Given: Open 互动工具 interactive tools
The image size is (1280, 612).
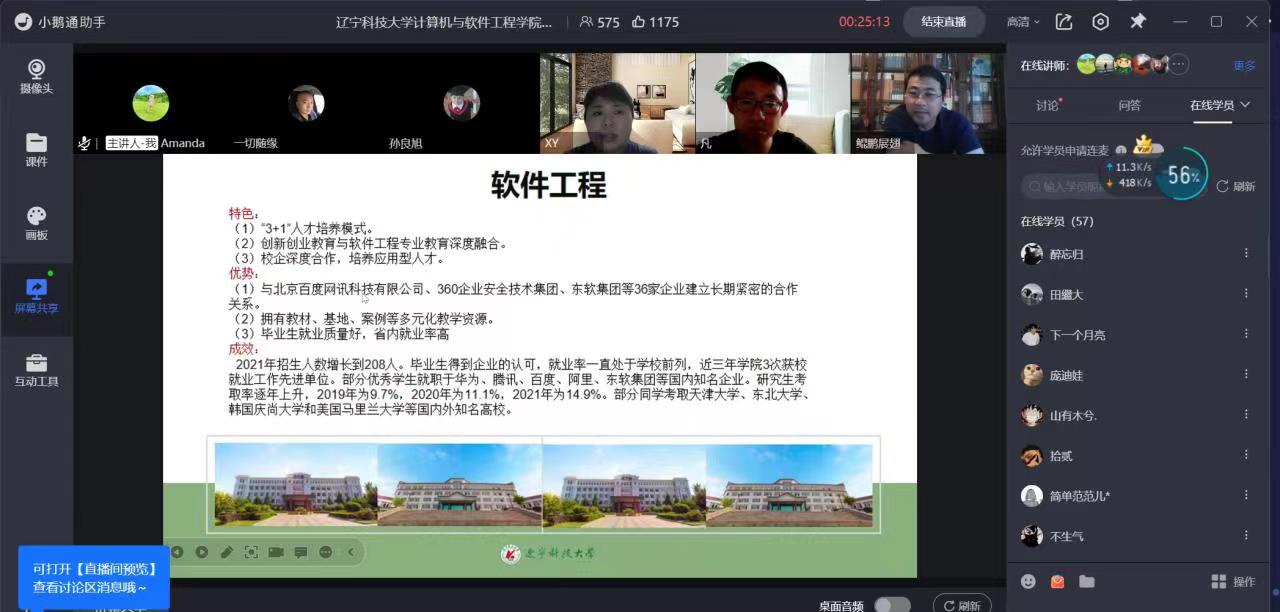Looking at the screenshot, I should (36, 369).
